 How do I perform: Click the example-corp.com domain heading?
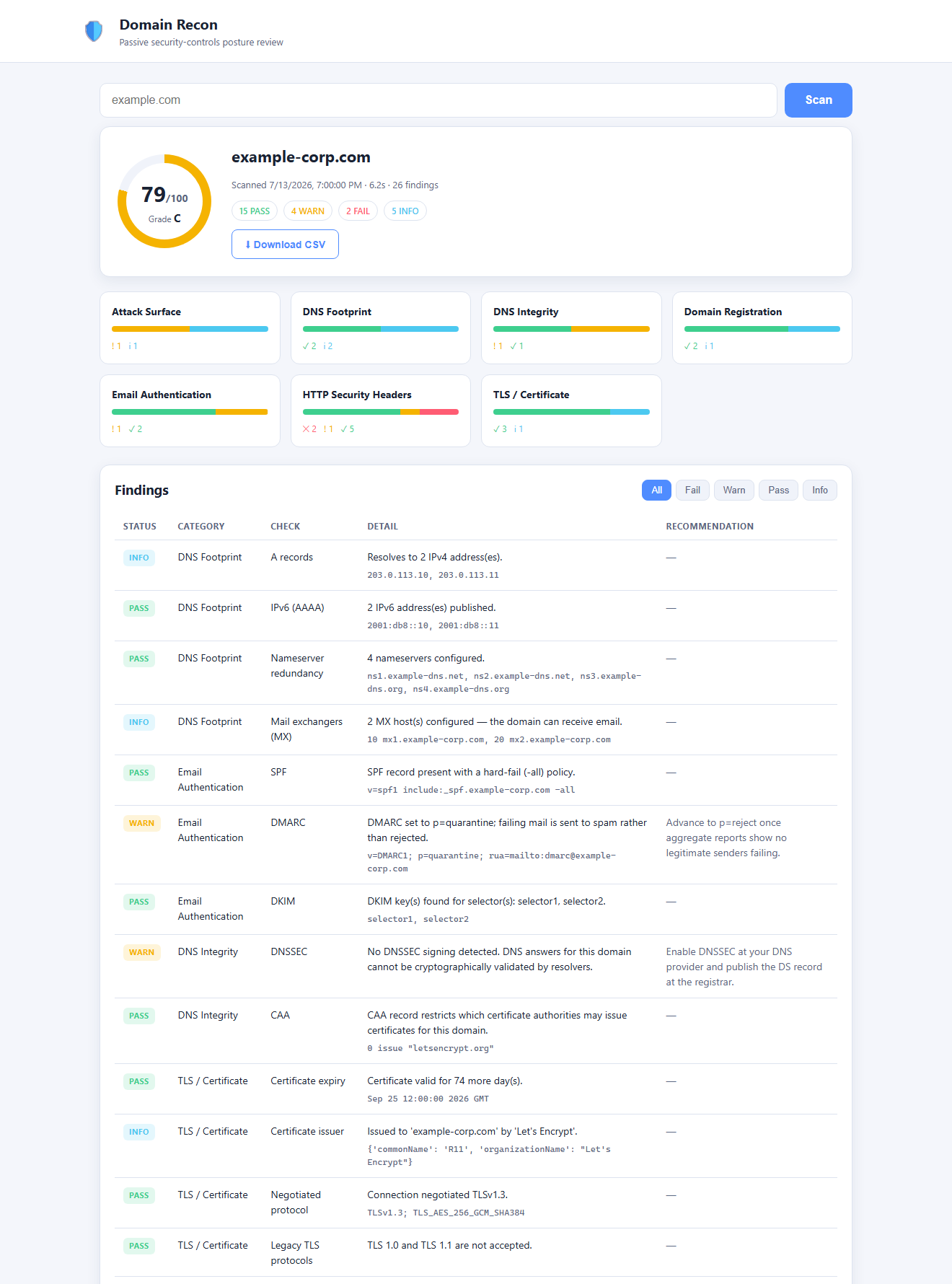click(301, 157)
